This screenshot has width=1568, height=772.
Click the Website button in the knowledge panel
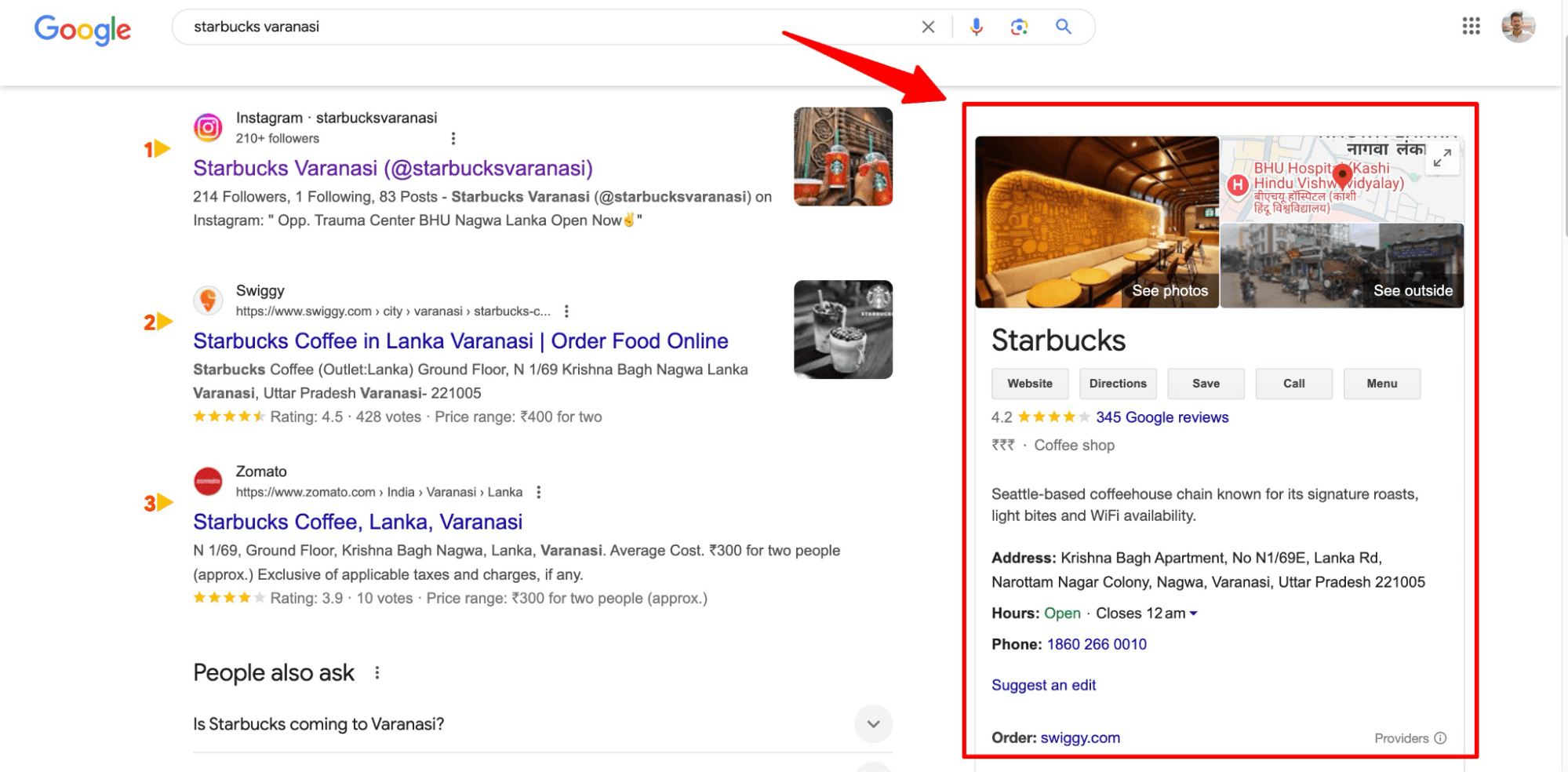click(x=1029, y=384)
